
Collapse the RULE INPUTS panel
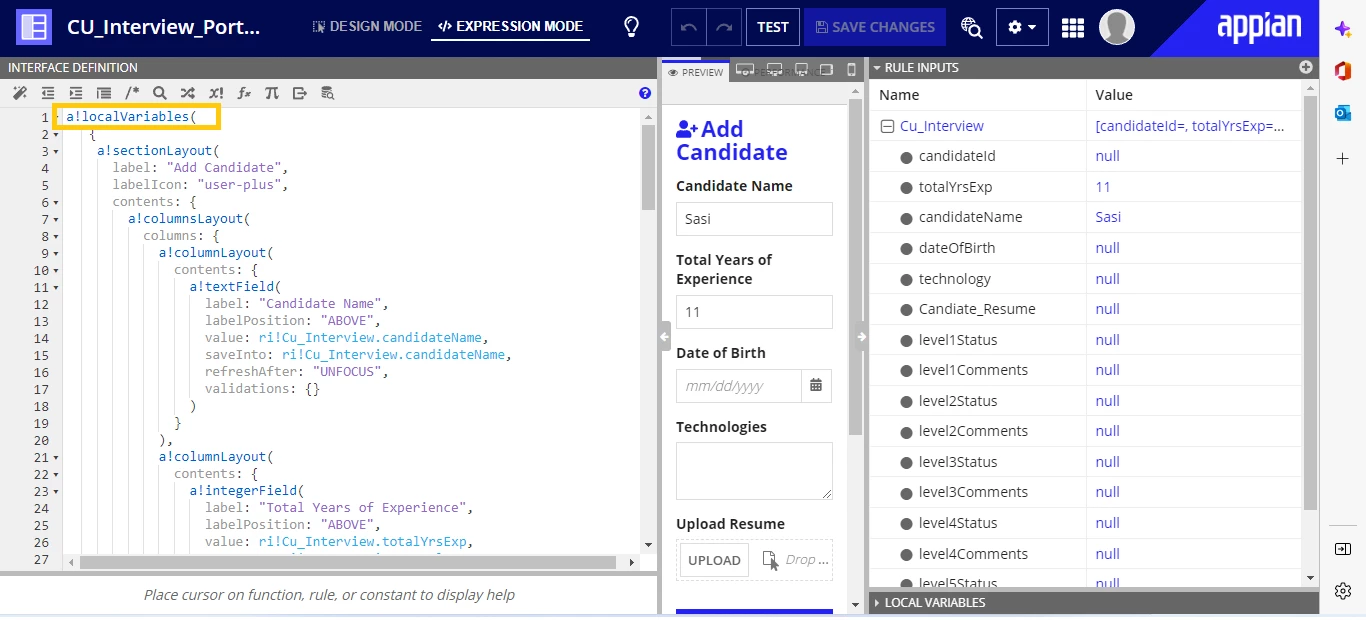[877, 67]
